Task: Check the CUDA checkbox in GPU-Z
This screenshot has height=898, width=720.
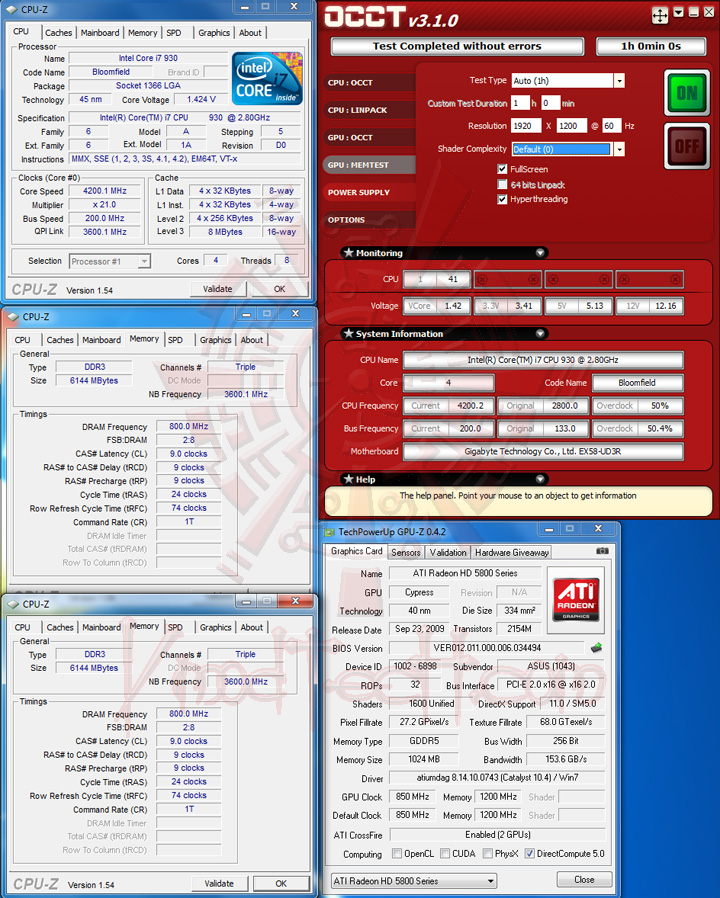Action: [444, 853]
